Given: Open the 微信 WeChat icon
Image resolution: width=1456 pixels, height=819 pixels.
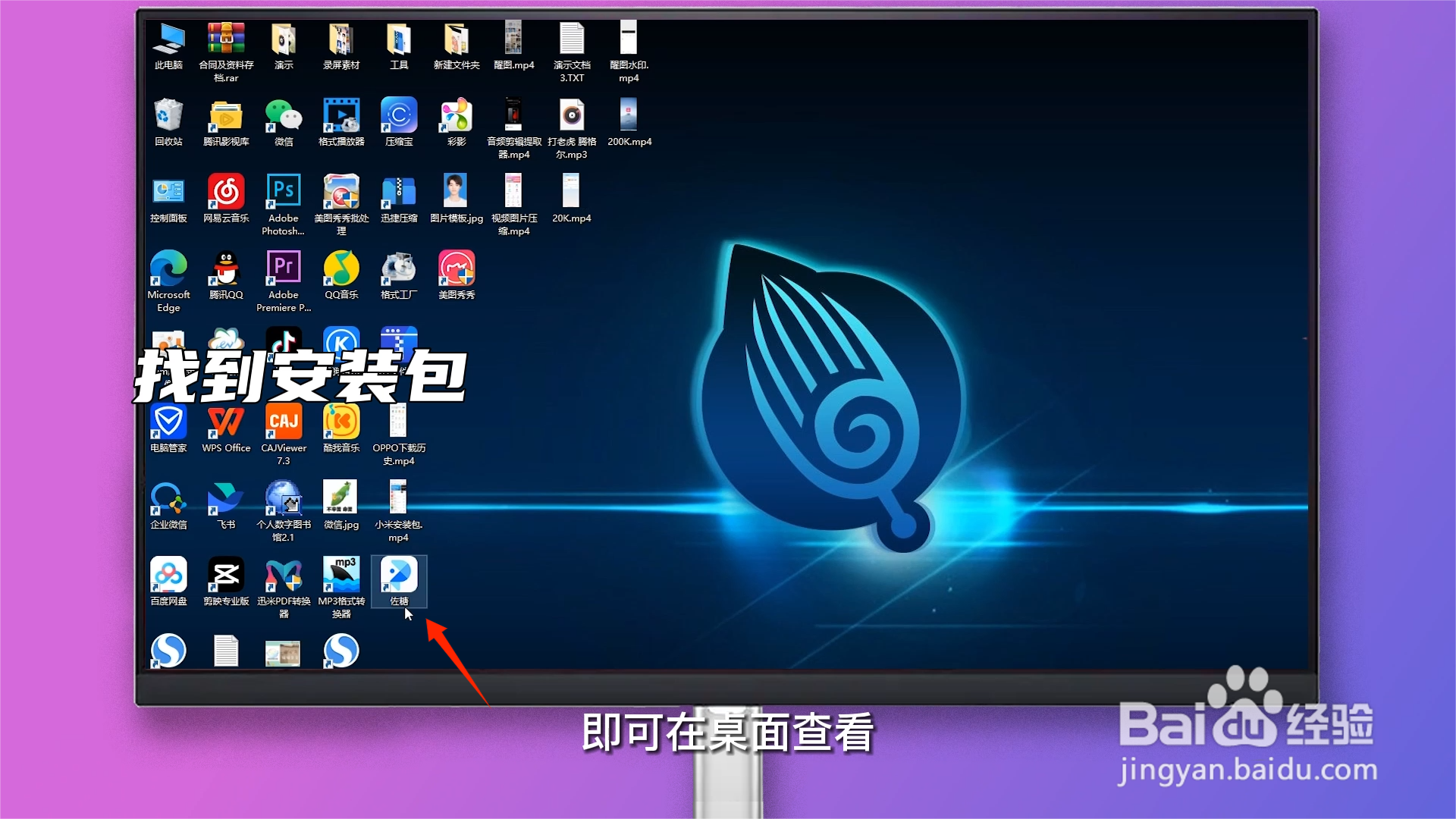Looking at the screenshot, I should pyautogui.click(x=284, y=116).
